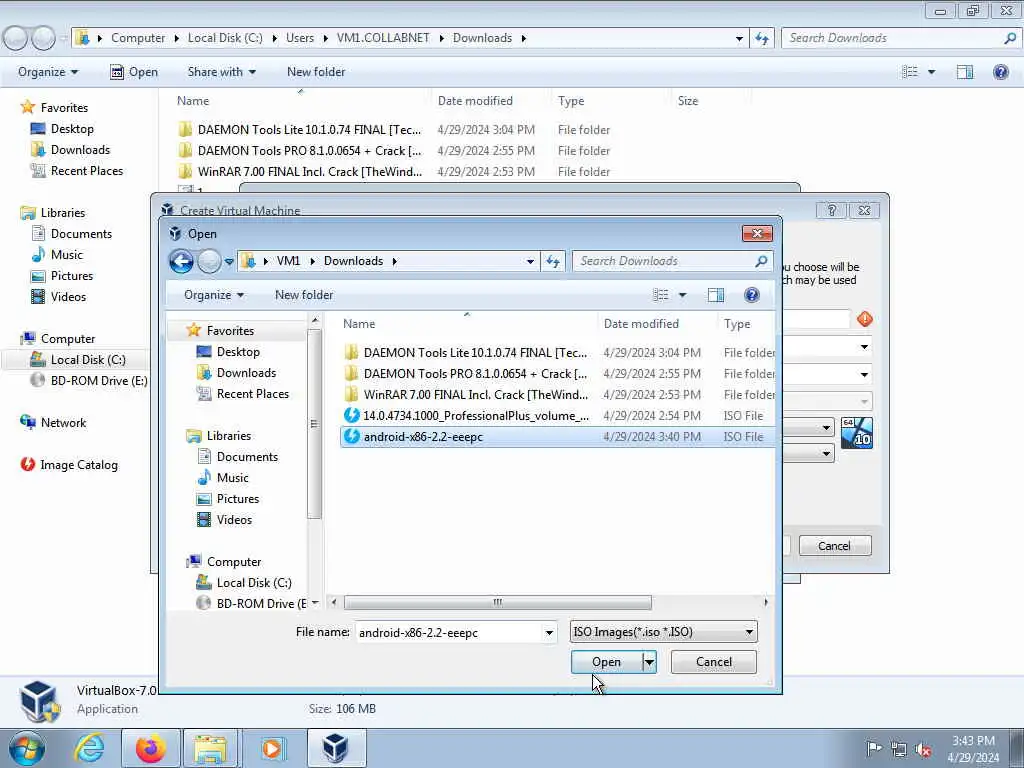Select Local Disk (C:) in the Open dialog sidebar
This screenshot has height=768, width=1024.
coord(244,583)
